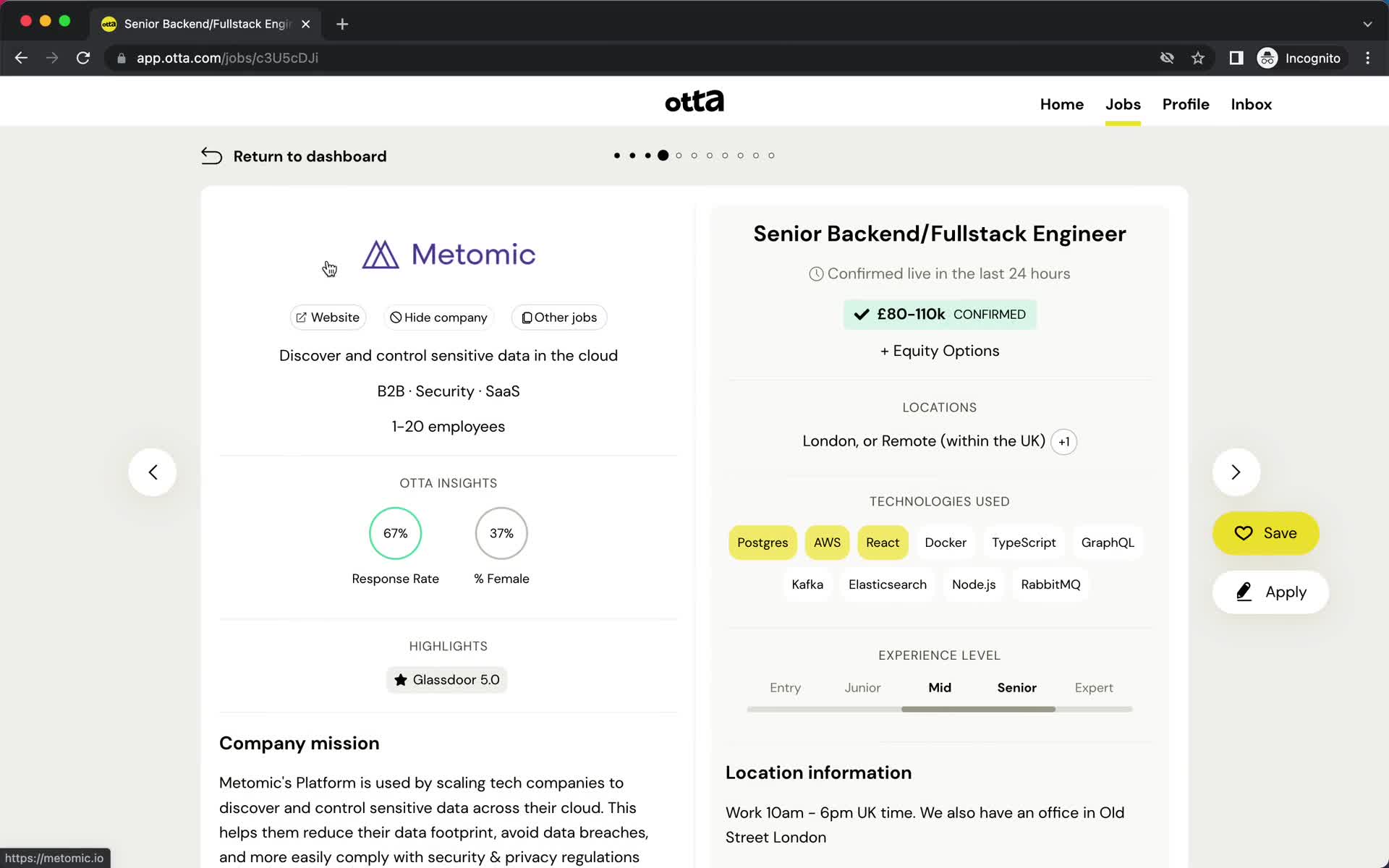Save this job
Viewport: 1389px width, 868px height.
(x=1265, y=533)
